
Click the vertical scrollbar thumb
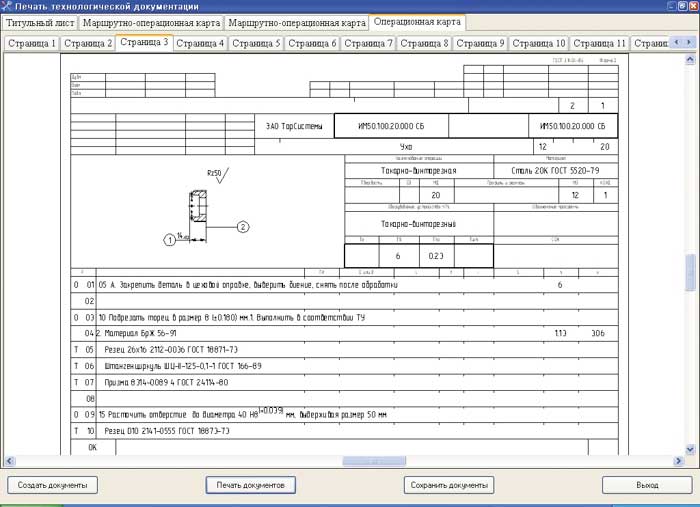(x=690, y=273)
